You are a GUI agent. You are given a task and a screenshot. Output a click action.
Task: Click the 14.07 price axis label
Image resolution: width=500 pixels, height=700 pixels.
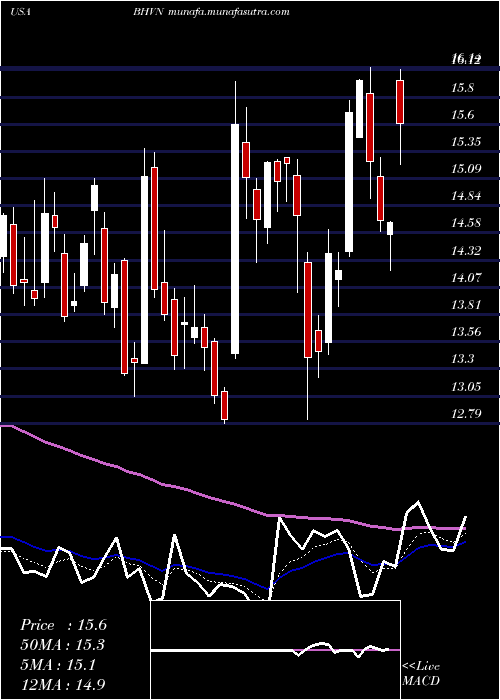pos(466,278)
